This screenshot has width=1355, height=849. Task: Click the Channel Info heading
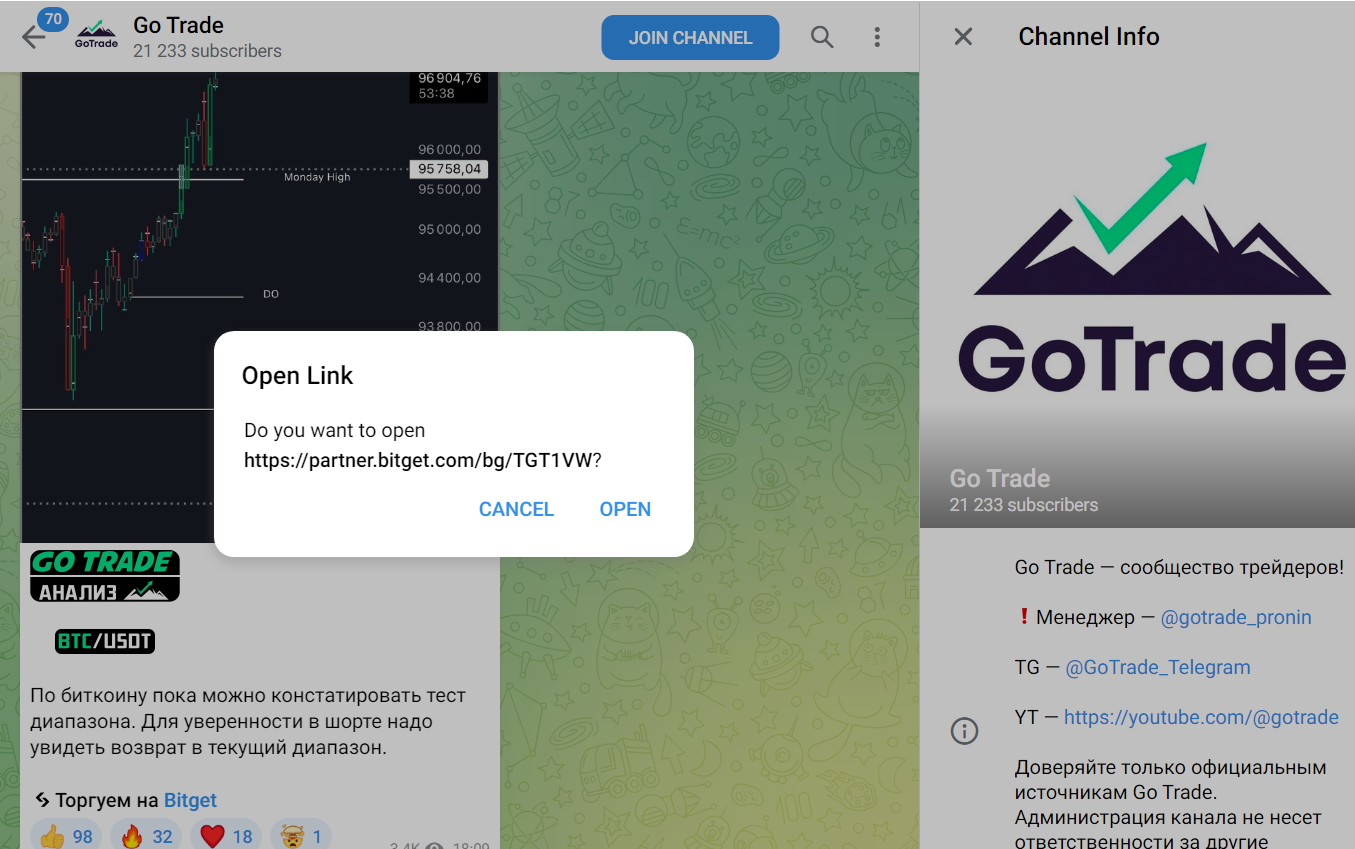[1089, 37]
